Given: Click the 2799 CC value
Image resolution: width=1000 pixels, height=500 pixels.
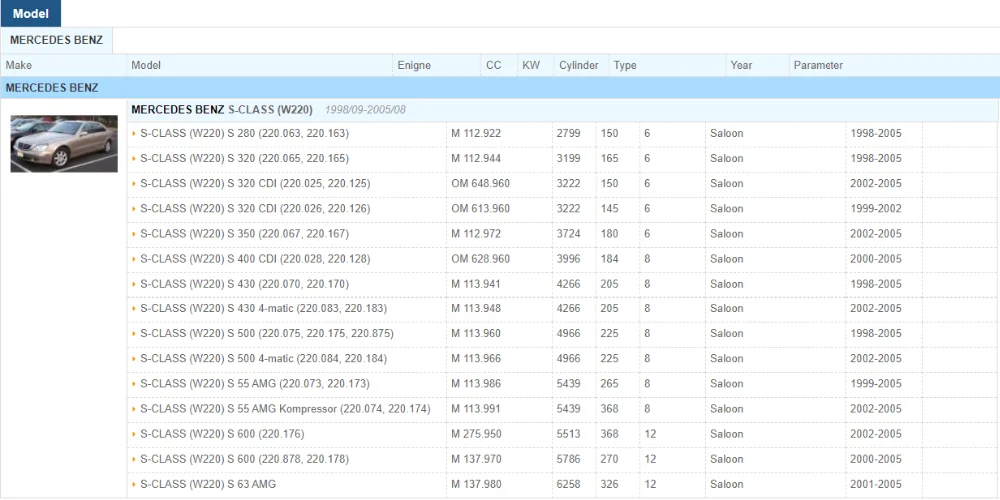Looking at the screenshot, I should (568, 134).
